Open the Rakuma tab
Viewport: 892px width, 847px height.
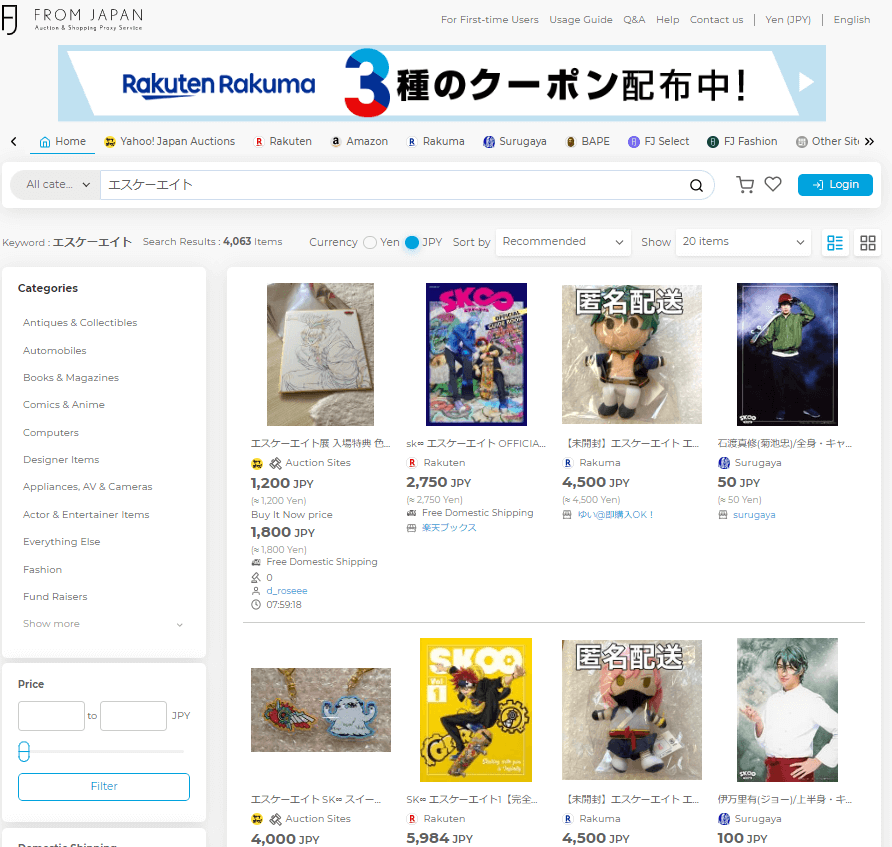436,142
